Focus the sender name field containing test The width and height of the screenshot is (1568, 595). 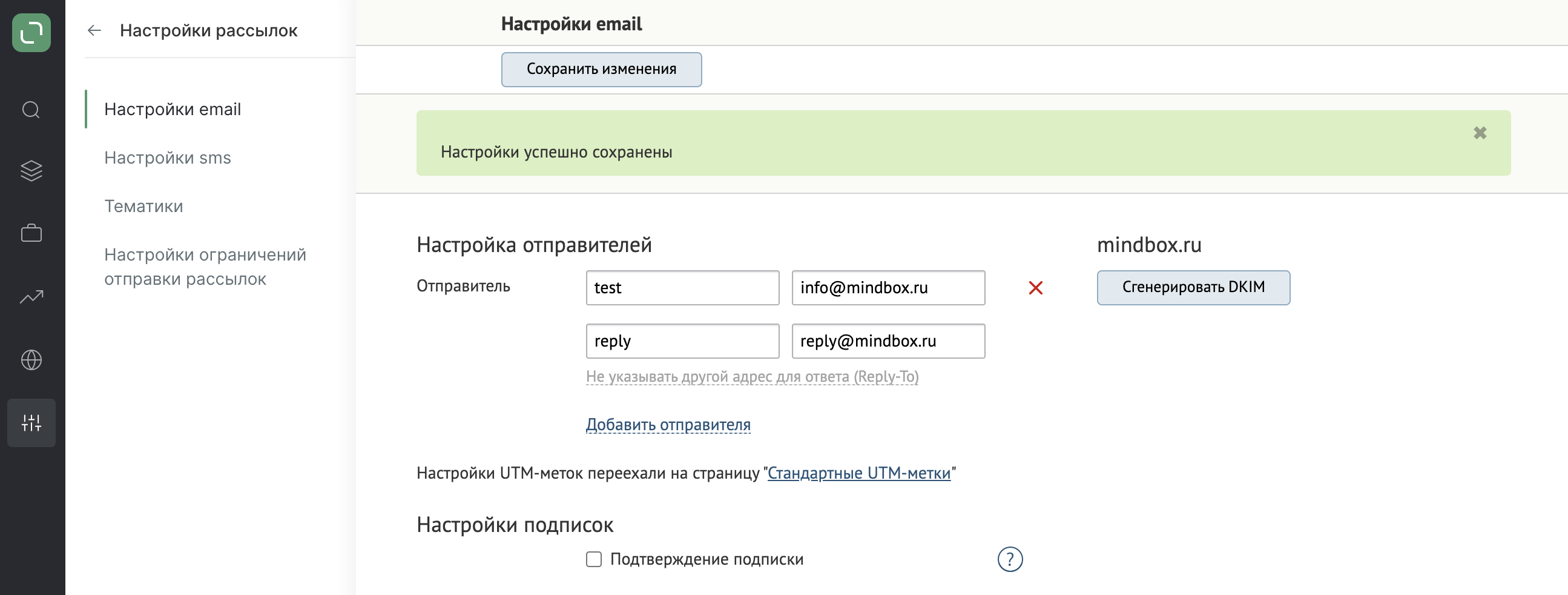click(682, 288)
